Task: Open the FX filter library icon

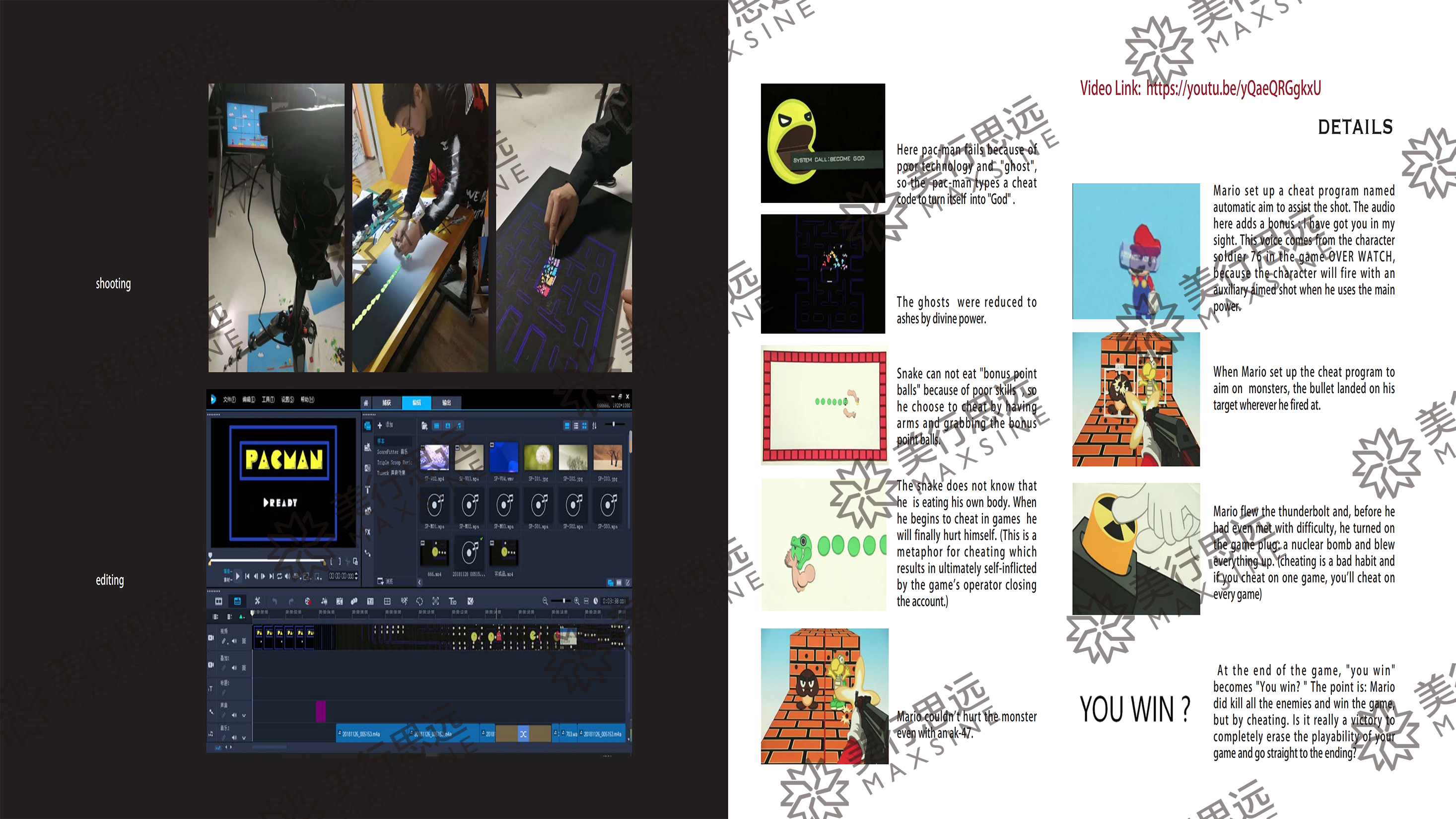Action: coord(367,532)
